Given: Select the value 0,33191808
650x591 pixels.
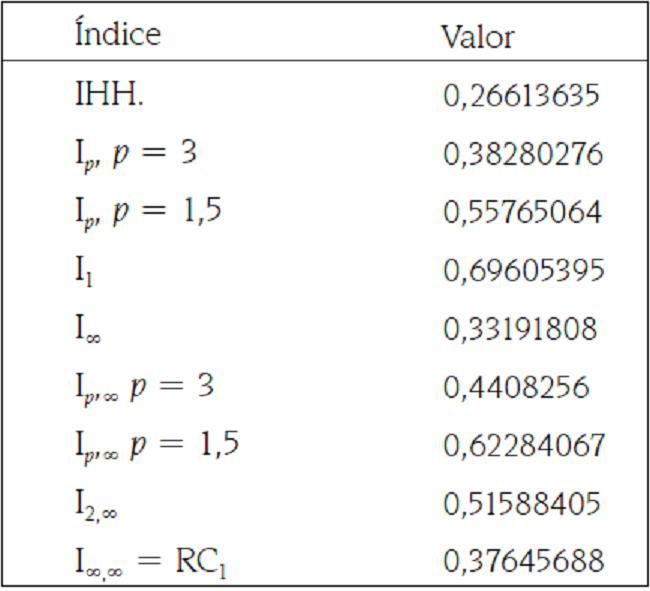Looking at the screenshot, I should [x=521, y=328].
